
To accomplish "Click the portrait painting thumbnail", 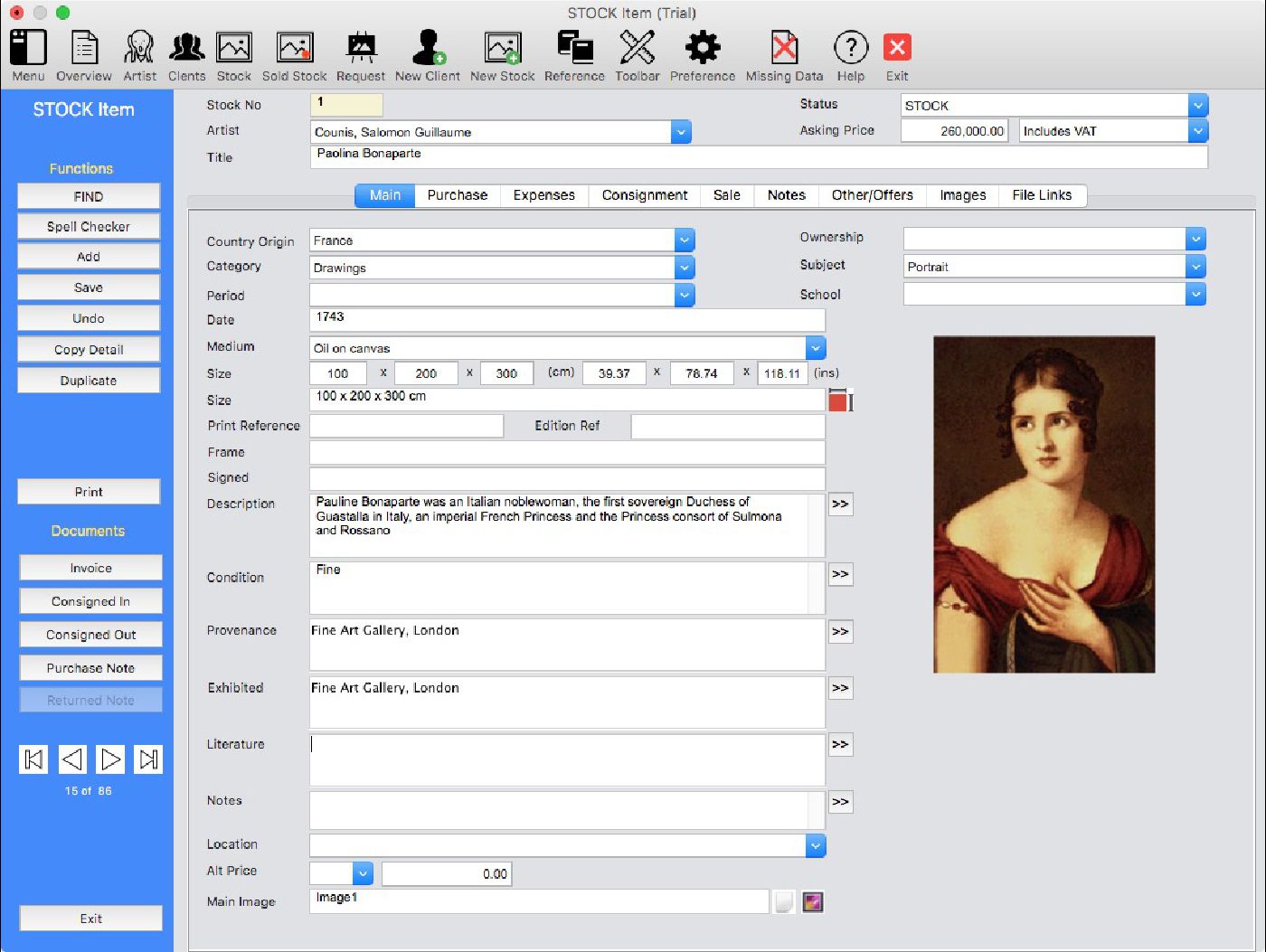I will tap(1044, 504).
